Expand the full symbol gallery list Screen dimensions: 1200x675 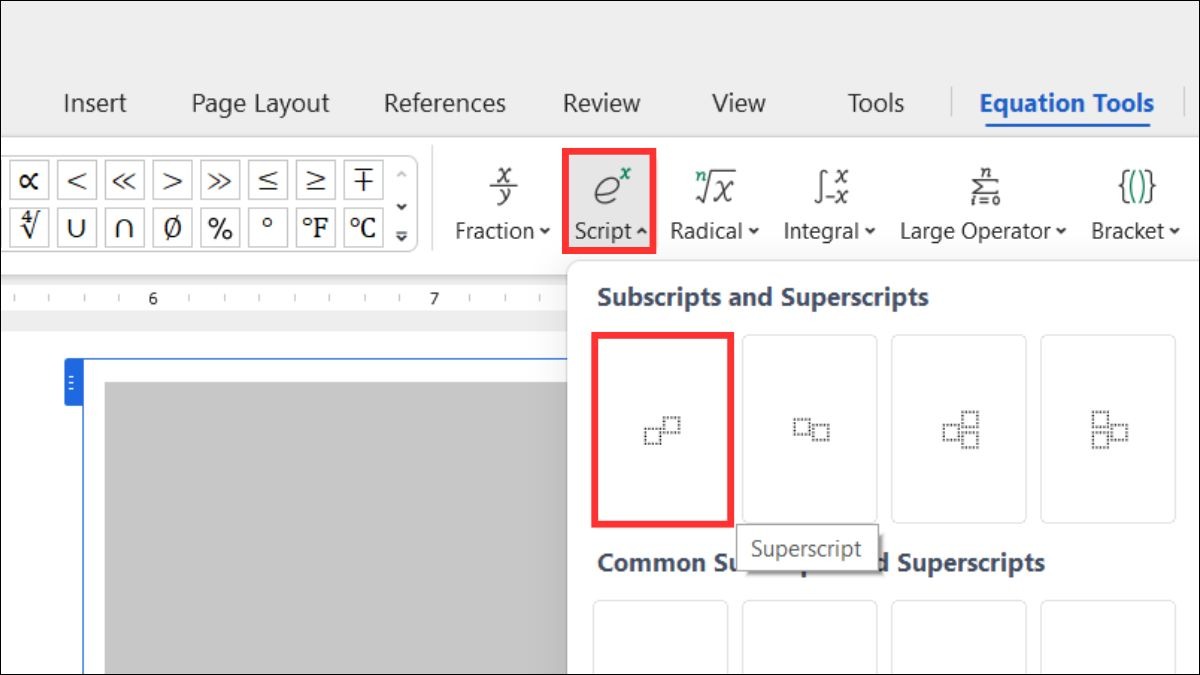point(402,235)
